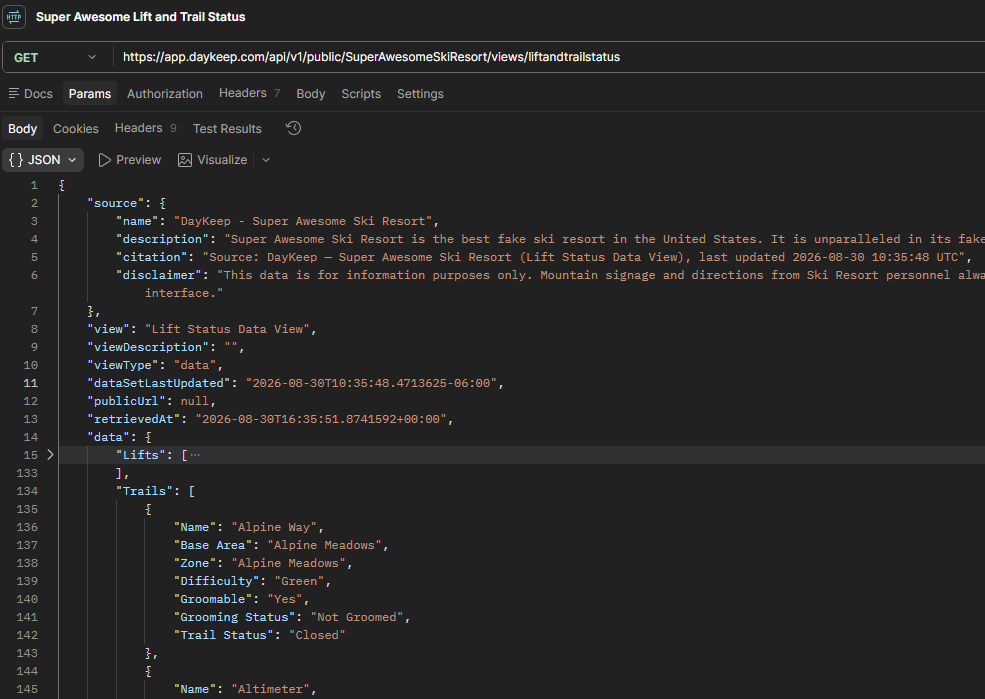Click the HTTP request icon beside the title

pyautogui.click(x=14, y=17)
